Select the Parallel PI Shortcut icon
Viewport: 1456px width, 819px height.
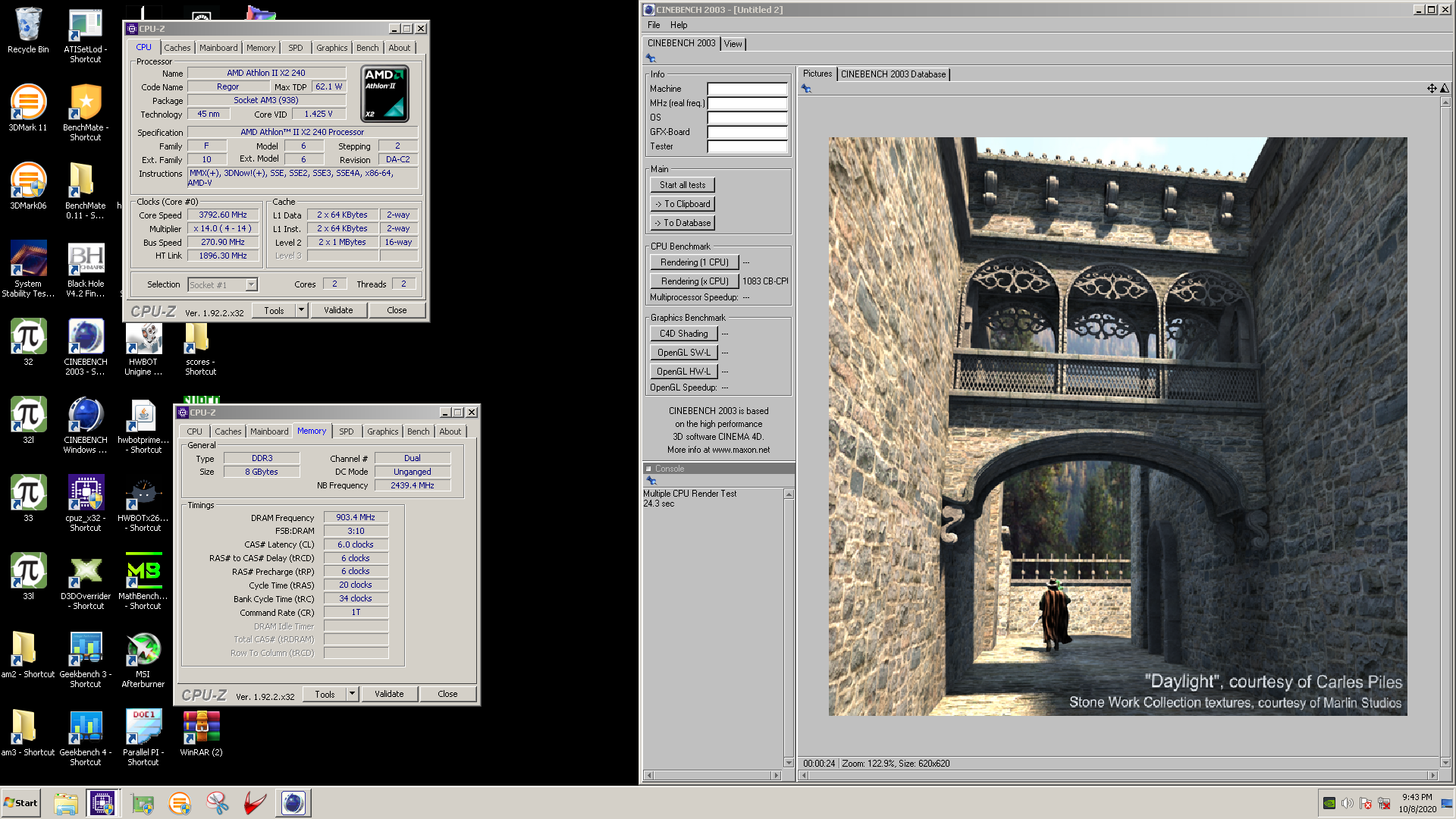143,737
